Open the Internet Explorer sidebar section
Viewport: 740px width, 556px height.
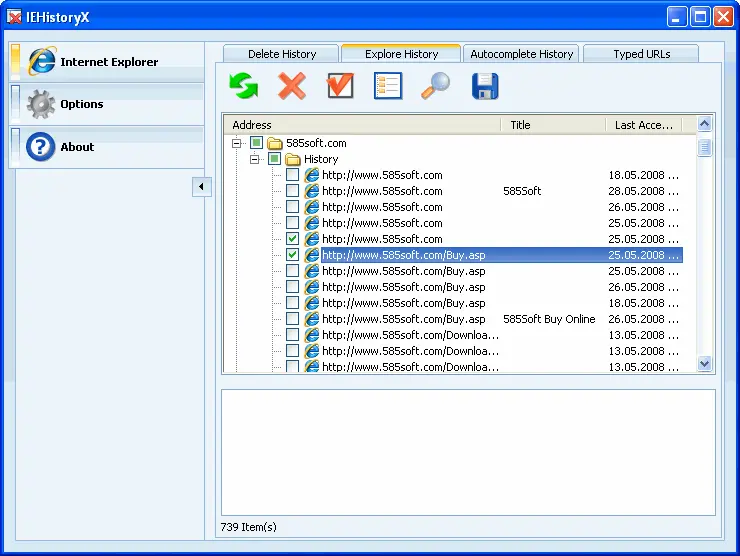108,62
